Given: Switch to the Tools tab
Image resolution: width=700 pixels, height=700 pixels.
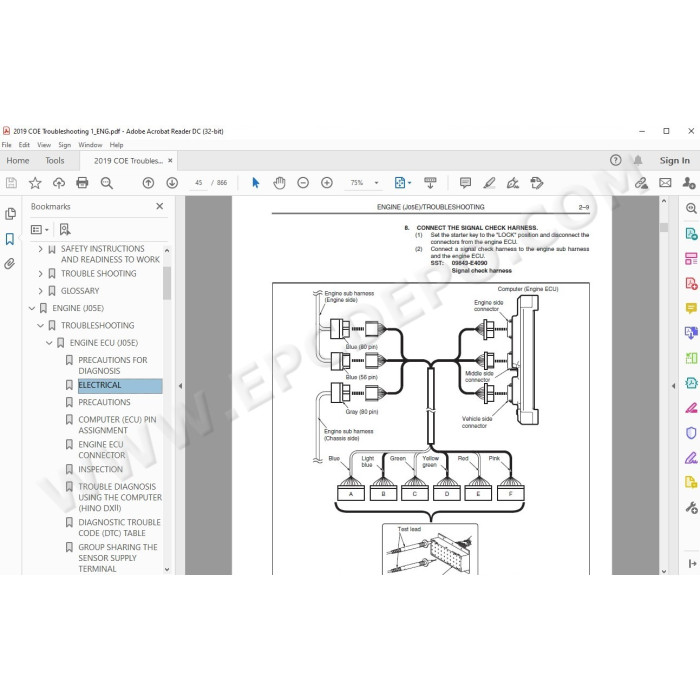Looking at the screenshot, I should pos(55,160).
